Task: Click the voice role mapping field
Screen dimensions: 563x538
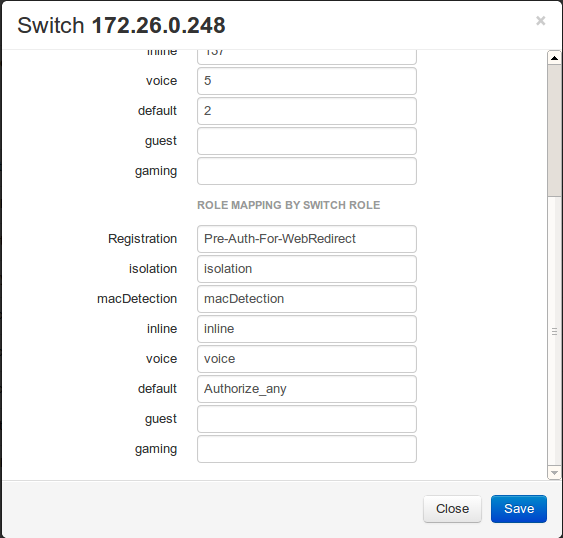Action: tap(307, 359)
